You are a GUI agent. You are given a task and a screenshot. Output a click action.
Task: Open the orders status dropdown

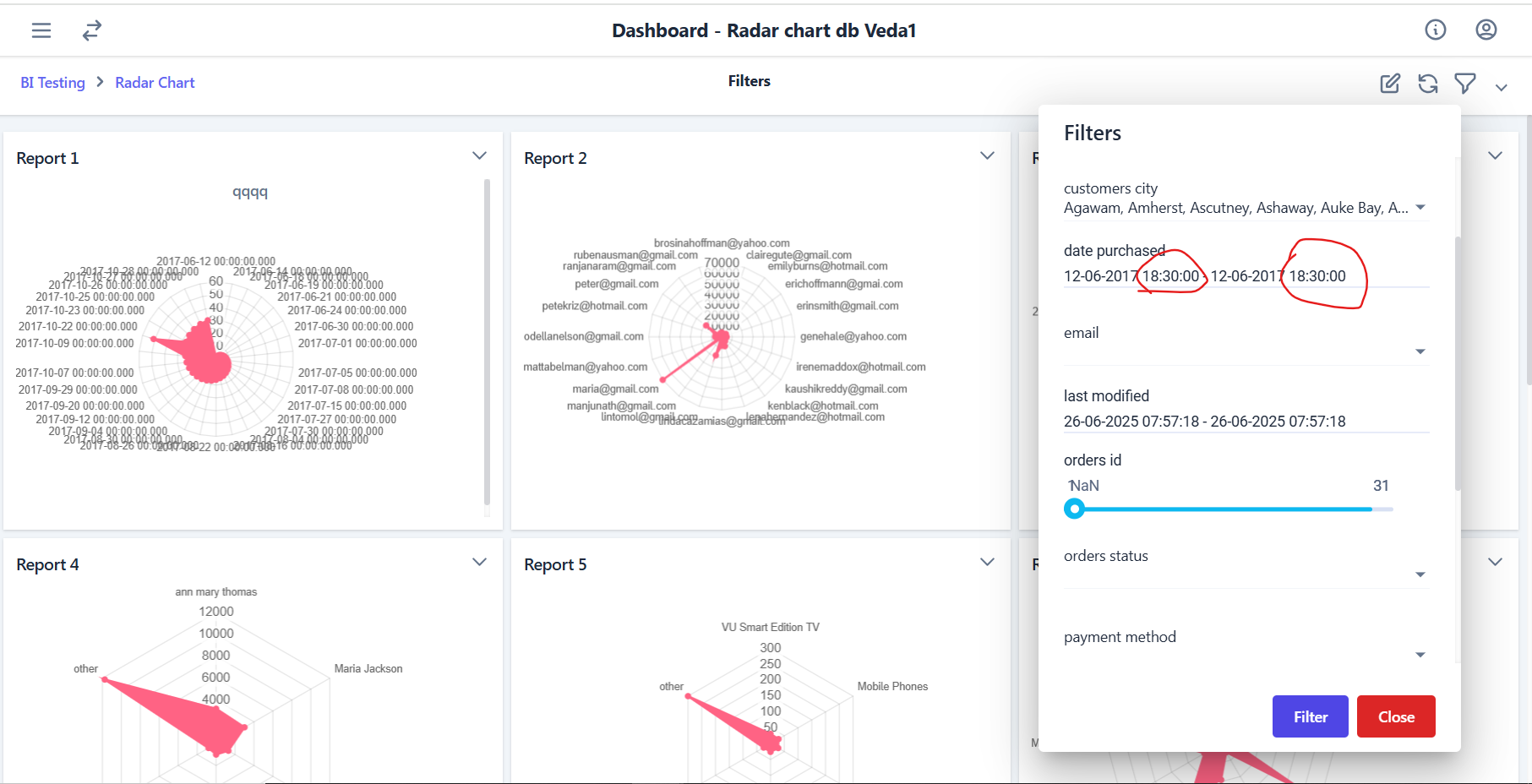(x=1420, y=575)
